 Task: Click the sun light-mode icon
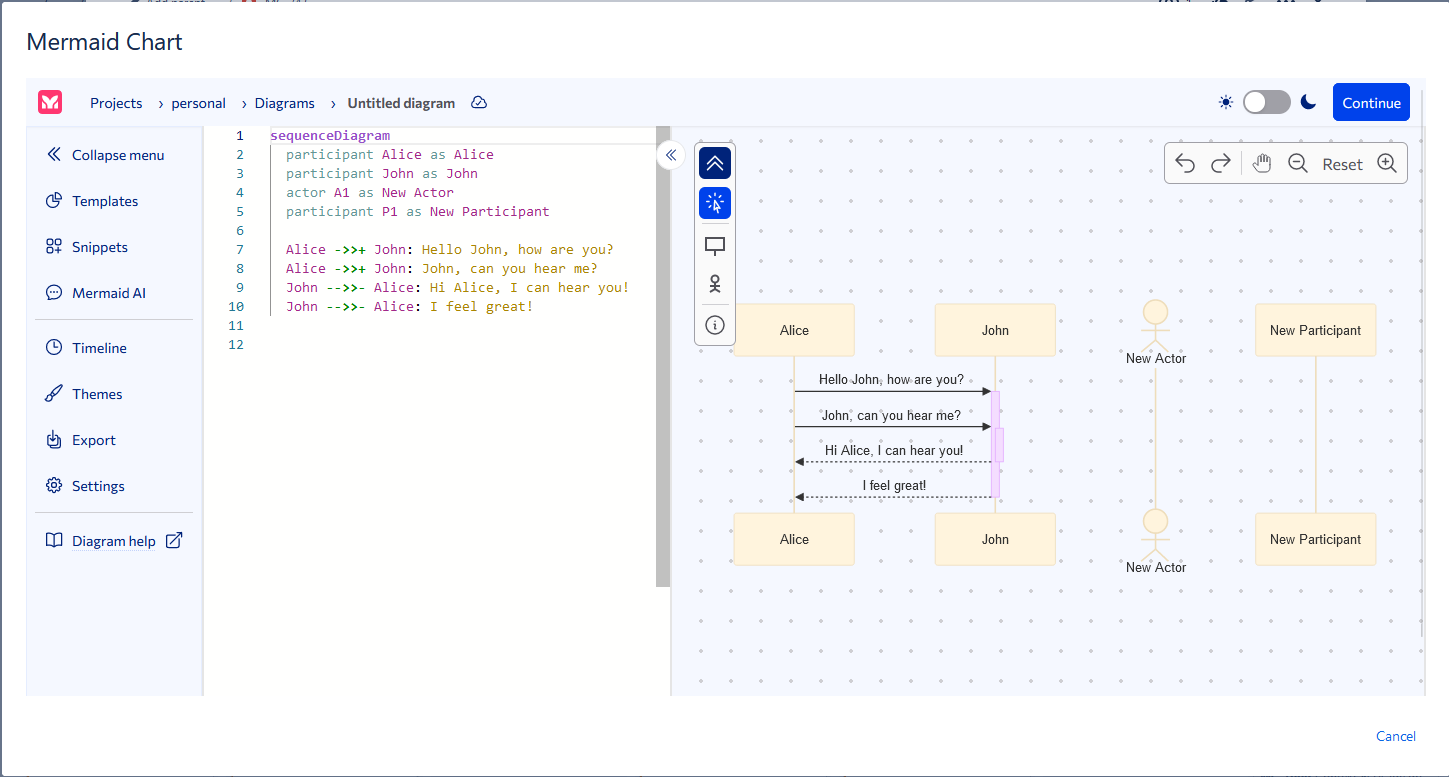[1226, 102]
